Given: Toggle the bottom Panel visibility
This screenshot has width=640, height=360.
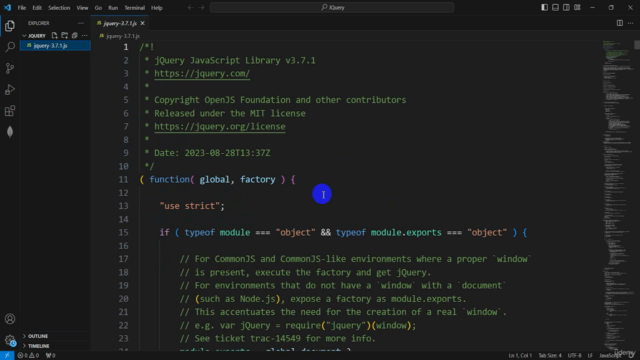Looking at the screenshot, I should coord(556,7).
